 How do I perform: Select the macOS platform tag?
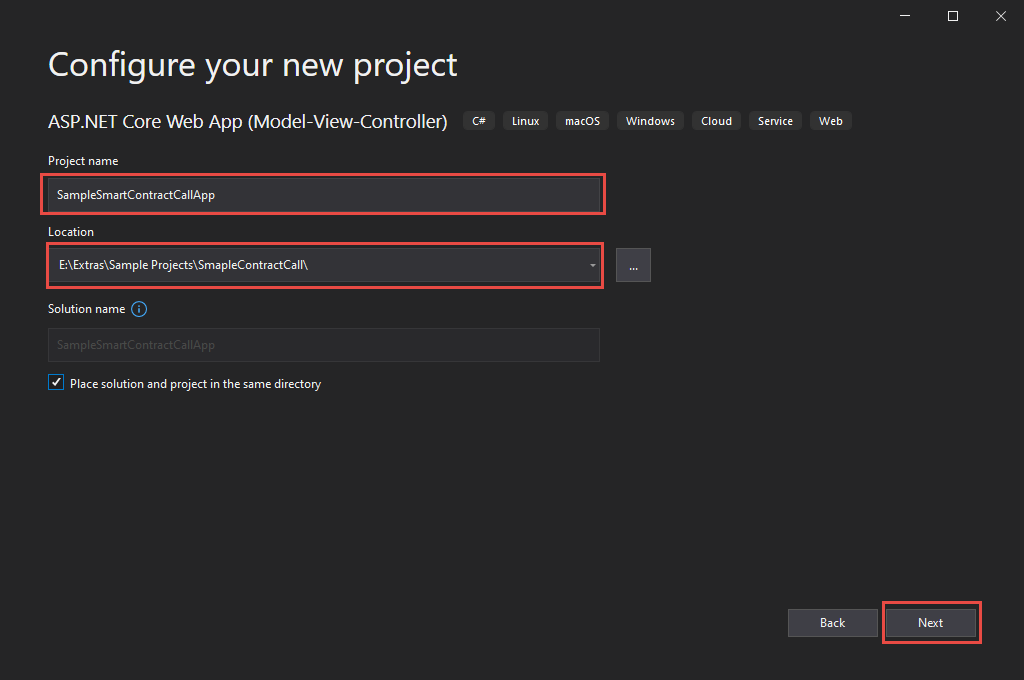click(x=582, y=120)
